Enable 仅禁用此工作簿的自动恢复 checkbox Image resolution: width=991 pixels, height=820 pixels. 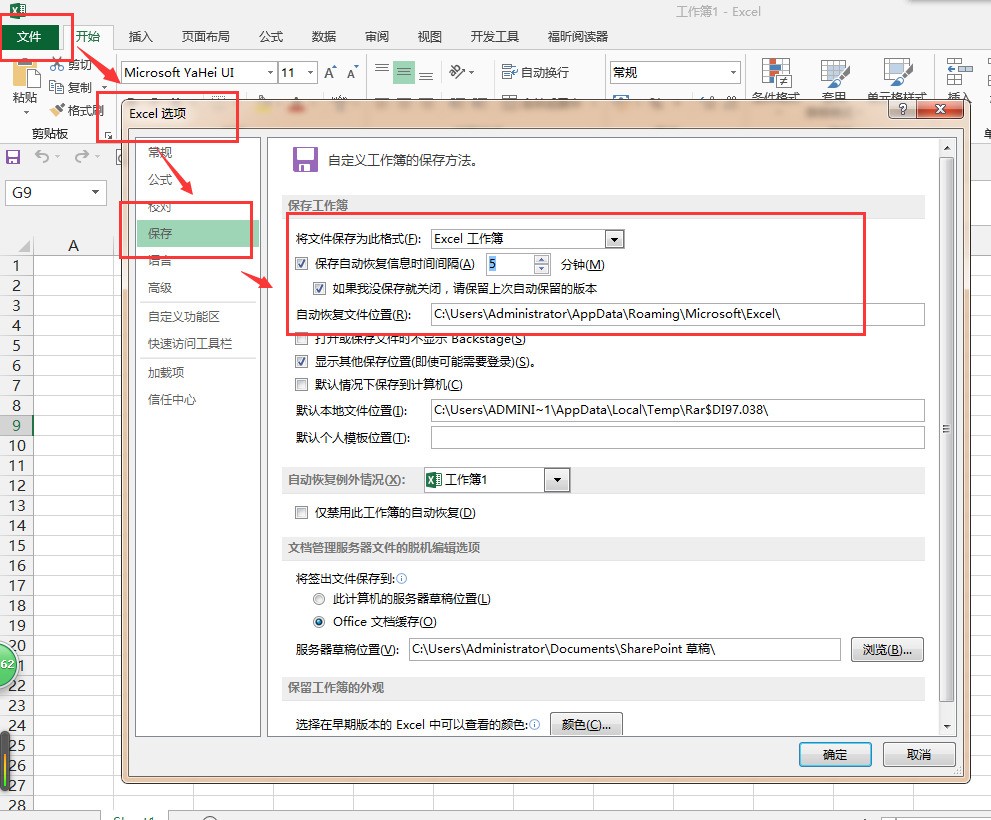click(301, 513)
